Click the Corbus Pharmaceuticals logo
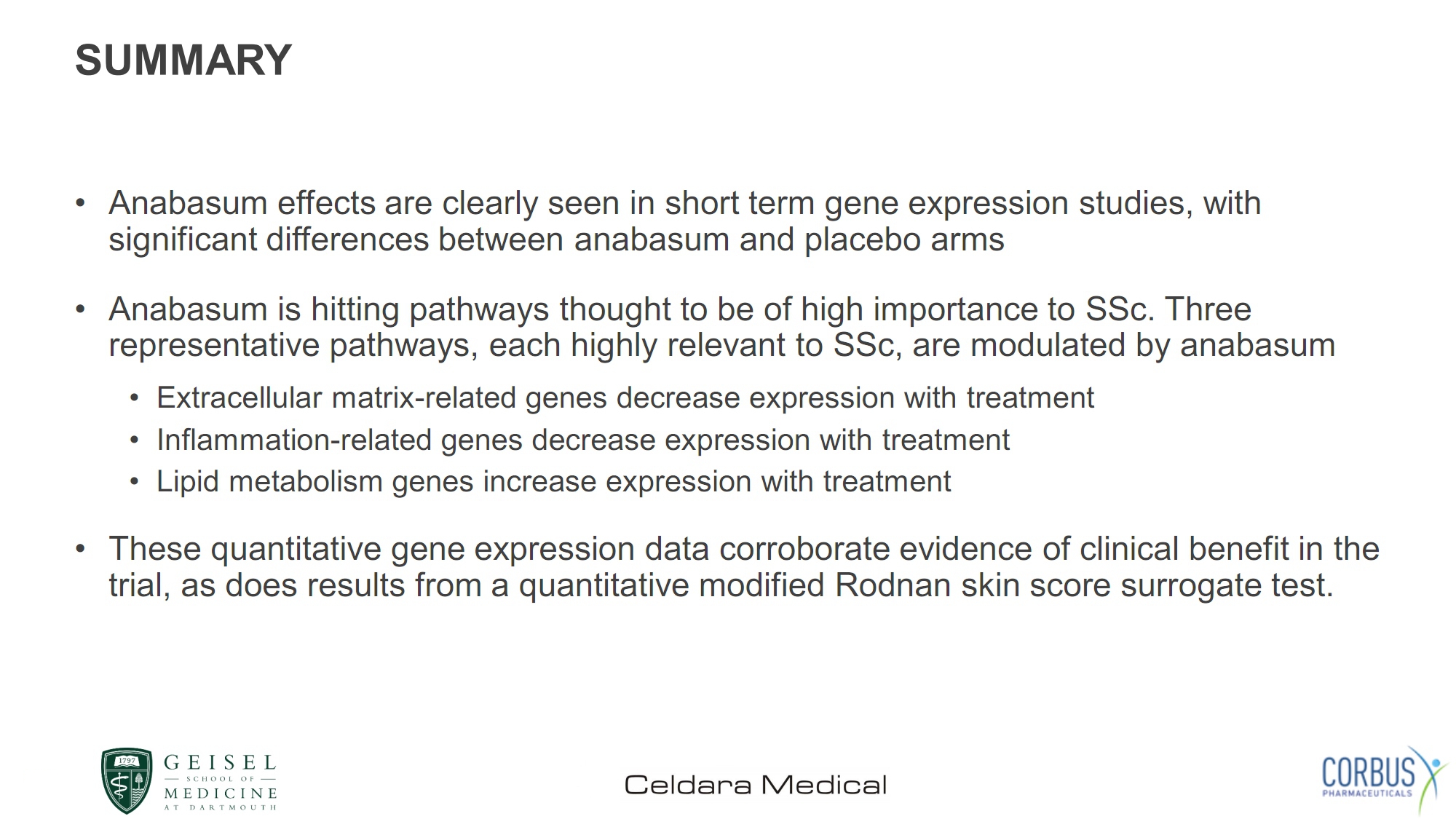 point(1384,780)
